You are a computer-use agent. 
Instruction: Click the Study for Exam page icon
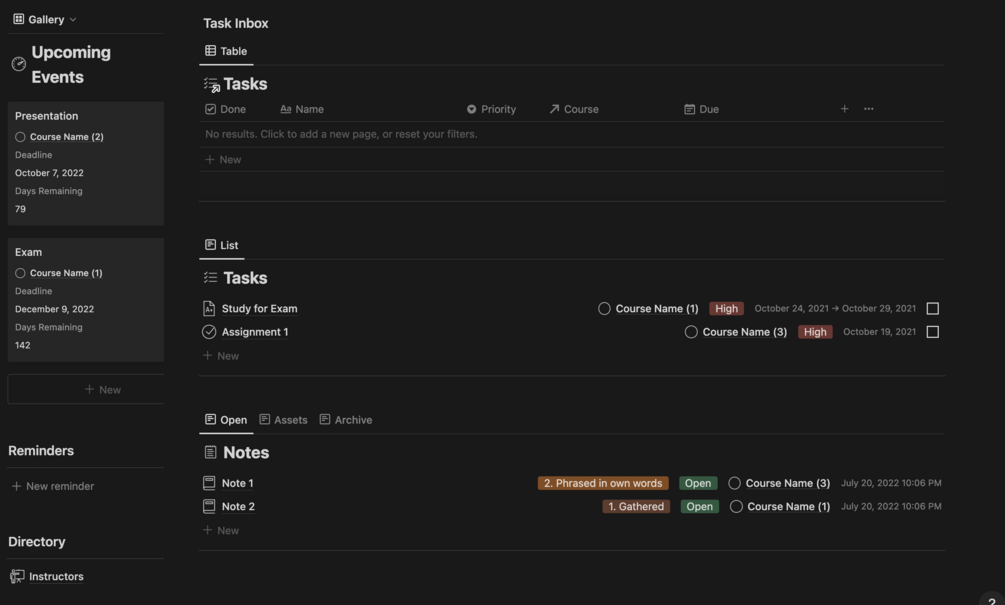(x=209, y=309)
